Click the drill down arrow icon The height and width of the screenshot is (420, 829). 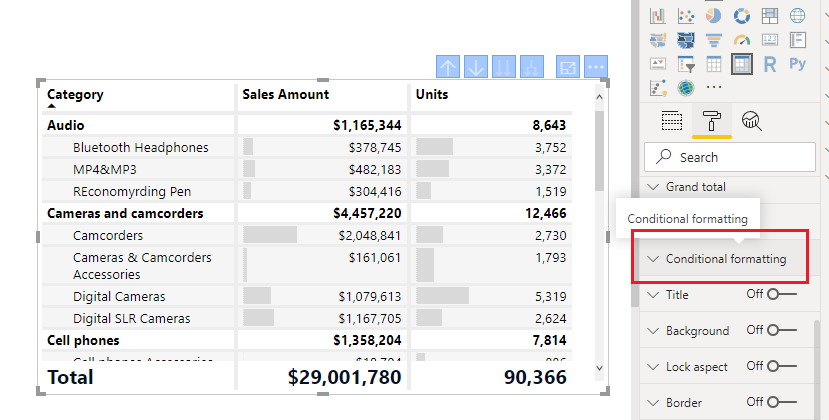(476, 67)
